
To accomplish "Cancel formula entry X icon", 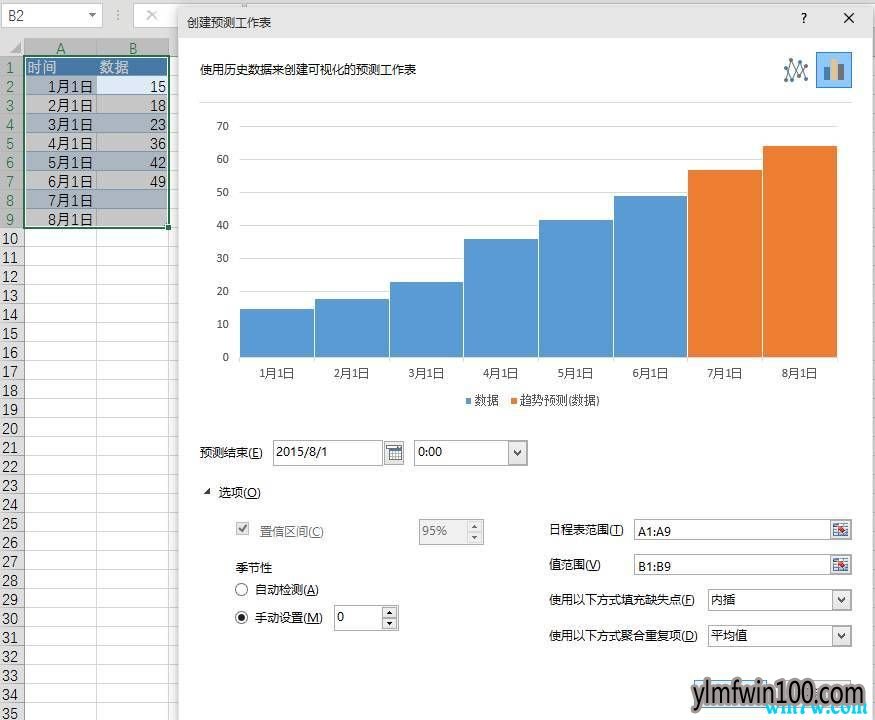I will 151,16.
